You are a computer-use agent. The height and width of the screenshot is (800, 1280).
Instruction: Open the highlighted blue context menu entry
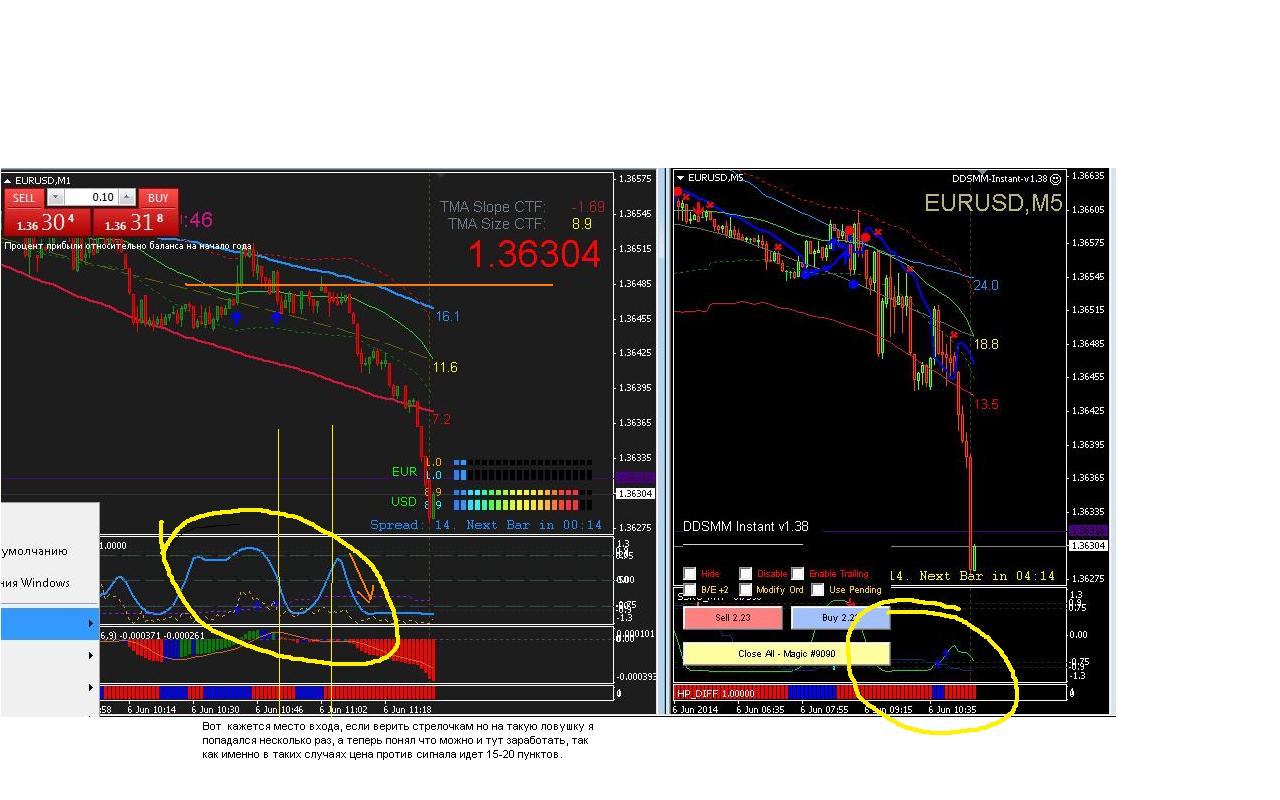pyautogui.click(x=49, y=624)
